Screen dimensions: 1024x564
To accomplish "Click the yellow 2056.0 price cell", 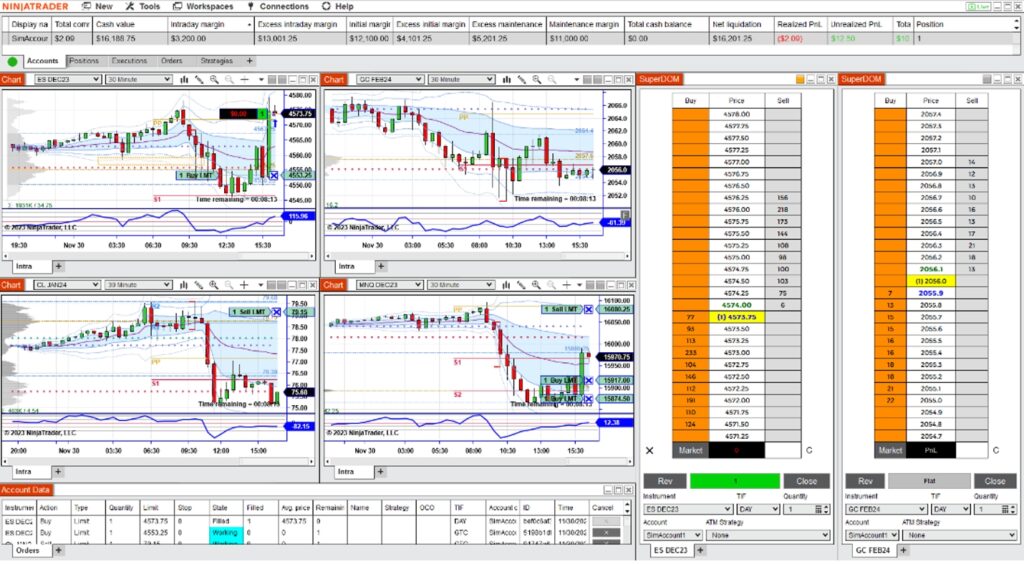I will click(931, 281).
